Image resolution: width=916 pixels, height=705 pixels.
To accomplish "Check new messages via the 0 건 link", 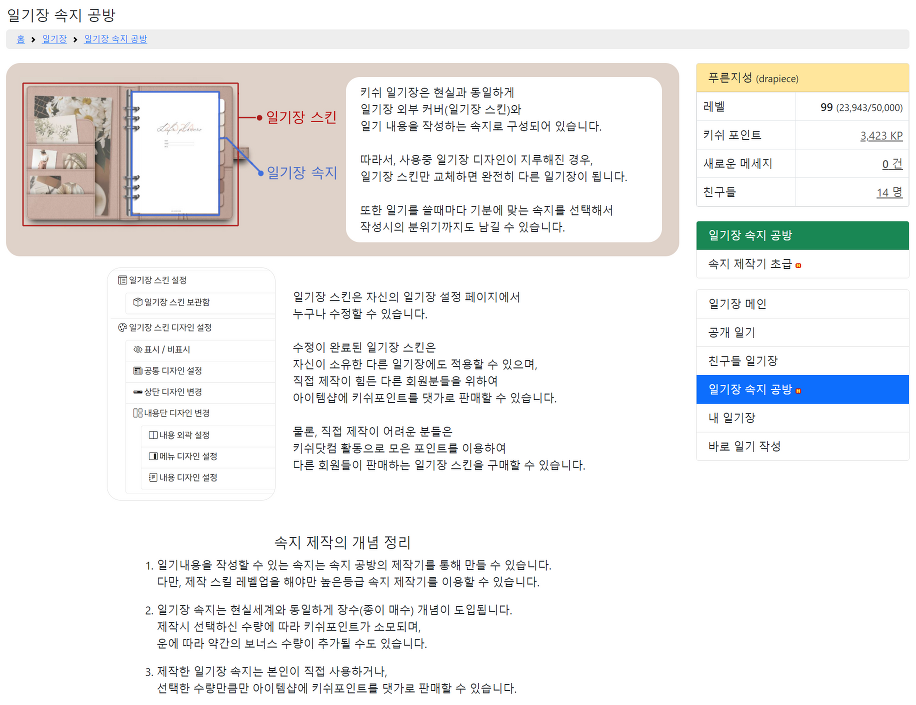I will [x=892, y=163].
